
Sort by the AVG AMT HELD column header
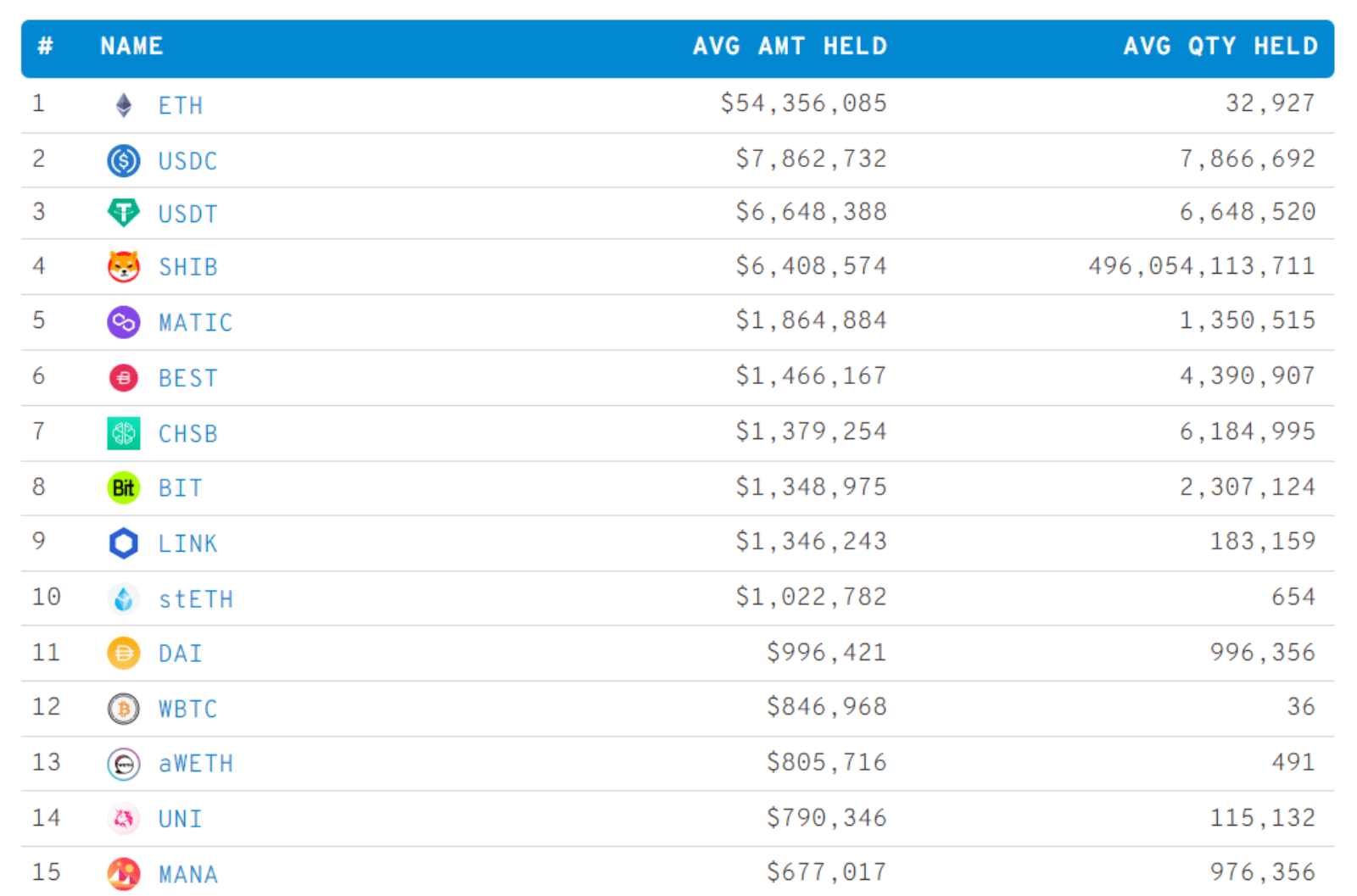(789, 47)
